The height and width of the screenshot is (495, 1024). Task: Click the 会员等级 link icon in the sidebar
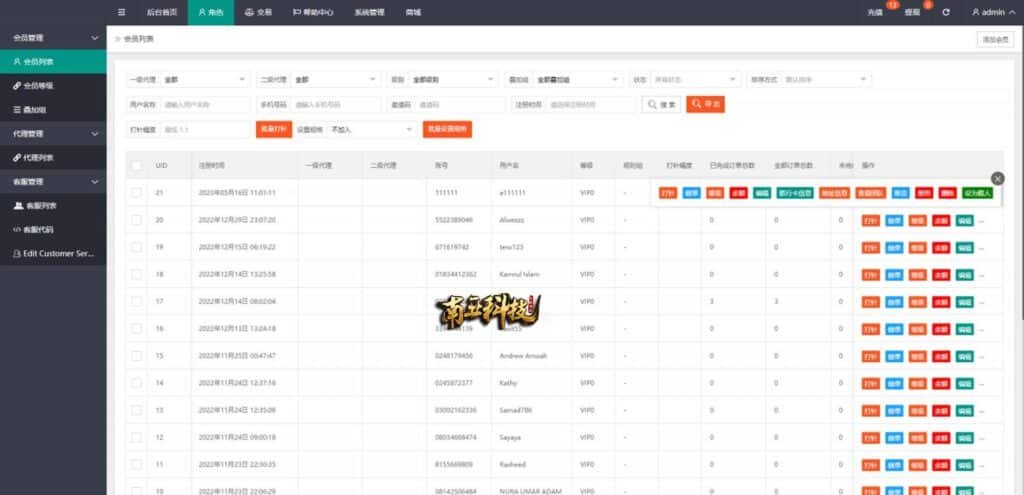point(17,86)
